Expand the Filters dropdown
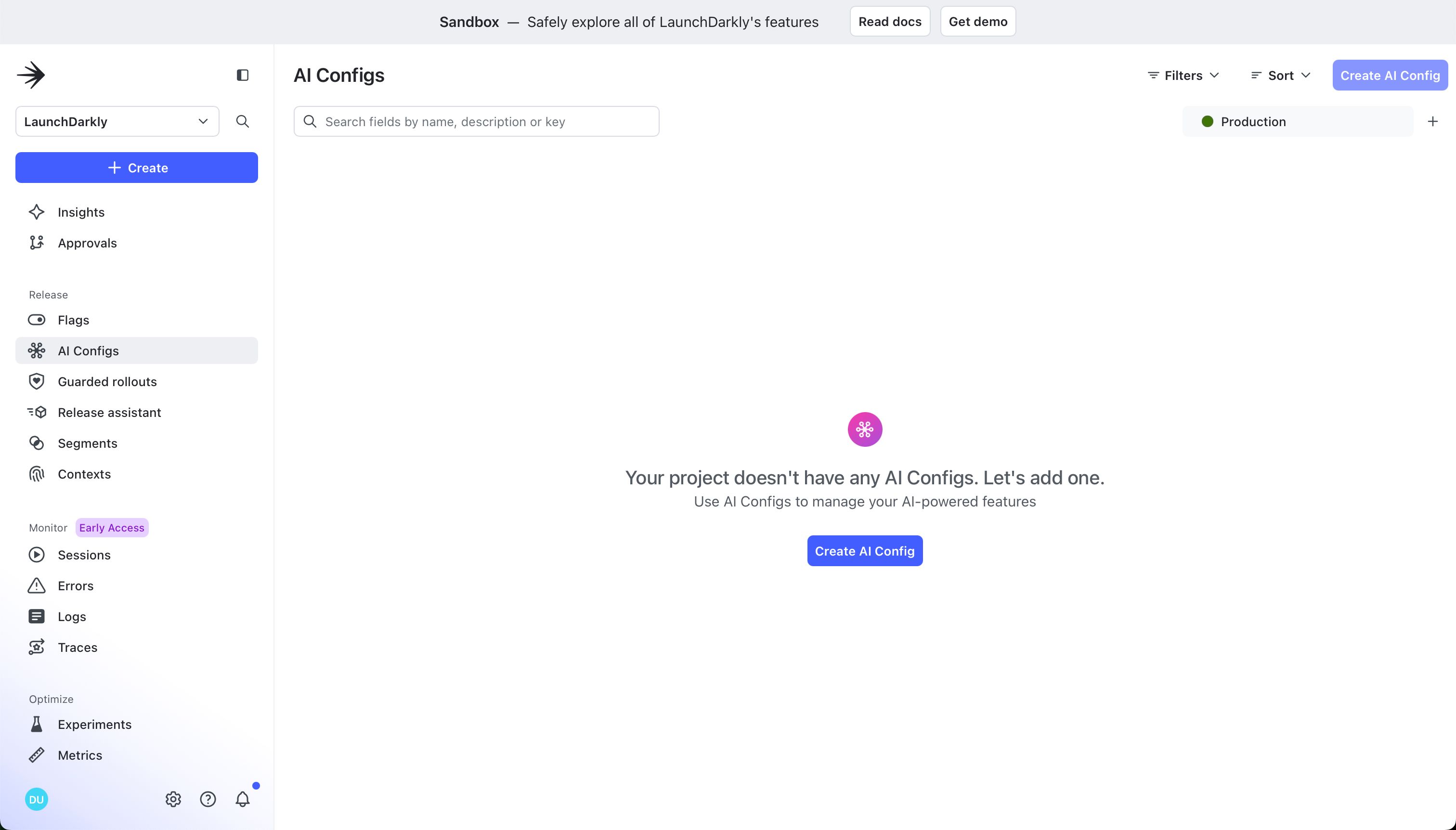 [1183, 75]
